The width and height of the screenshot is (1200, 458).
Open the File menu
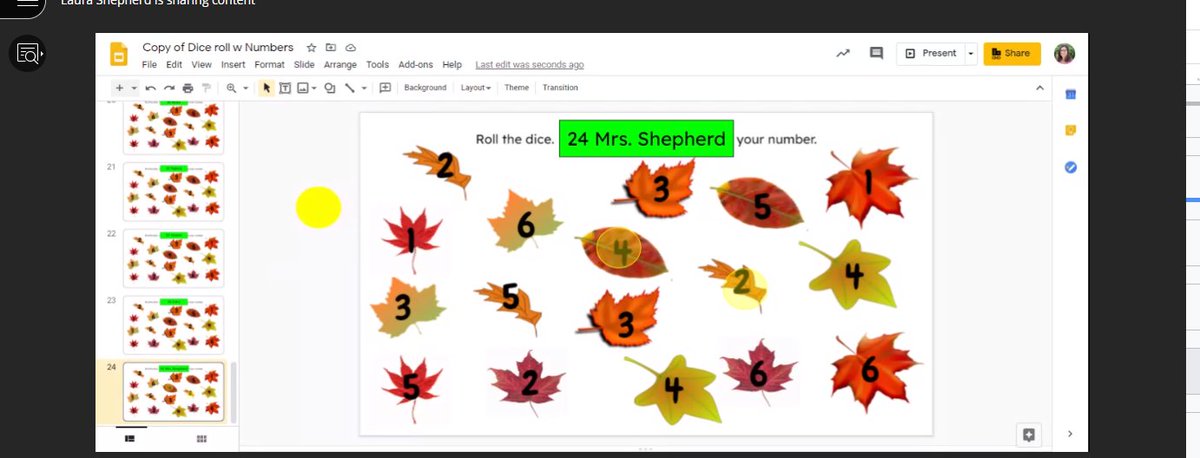pos(149,65)
